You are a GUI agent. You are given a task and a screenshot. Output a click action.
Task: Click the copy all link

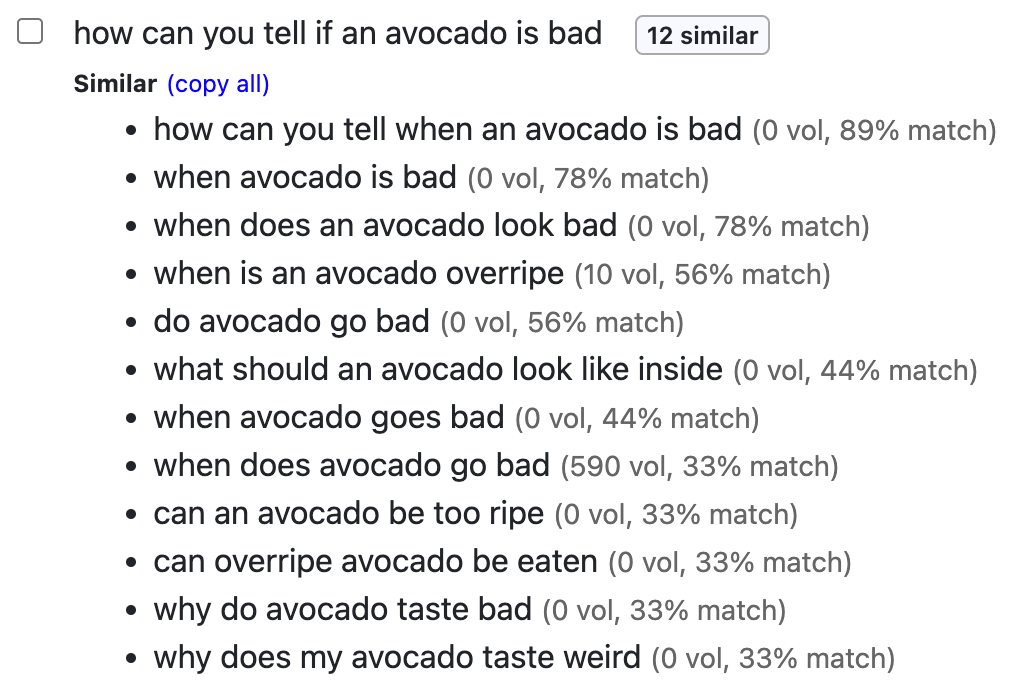click(218, 84)
